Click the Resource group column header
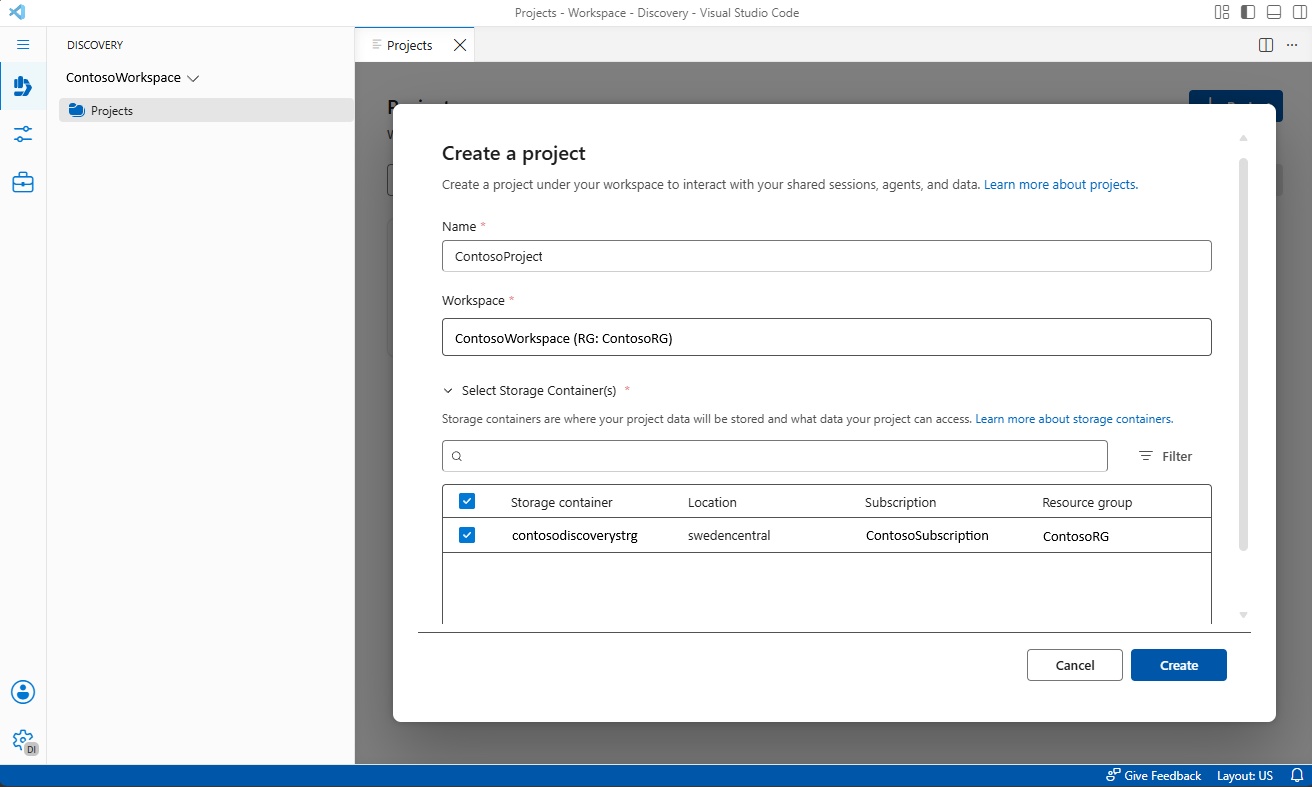1312x787 pixels. coord(1087,502)
